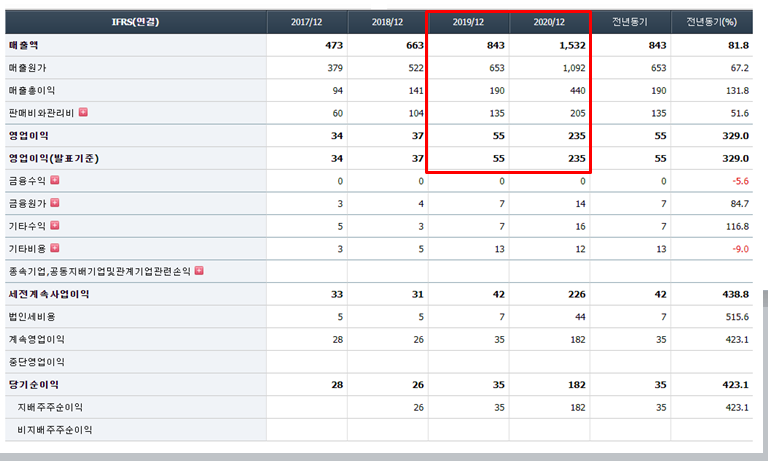
Task: Select the 중단영업이익 row label
Action: click(37, 362)
